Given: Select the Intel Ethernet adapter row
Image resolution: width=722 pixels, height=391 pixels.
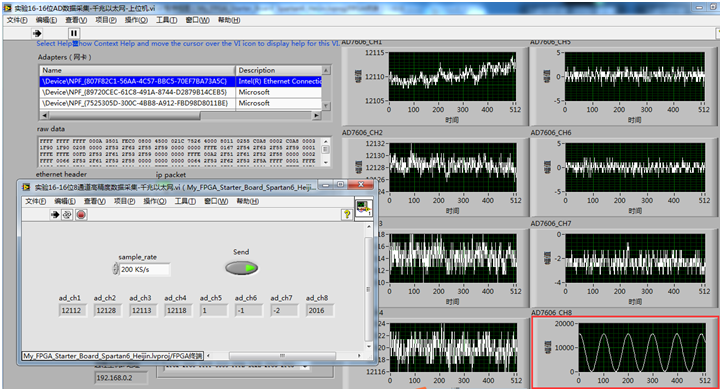Looking at the screenshot, I should (180, 81).
